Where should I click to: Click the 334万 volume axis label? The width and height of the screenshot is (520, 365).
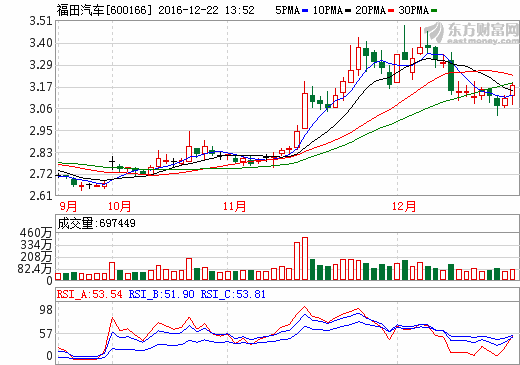36,245
